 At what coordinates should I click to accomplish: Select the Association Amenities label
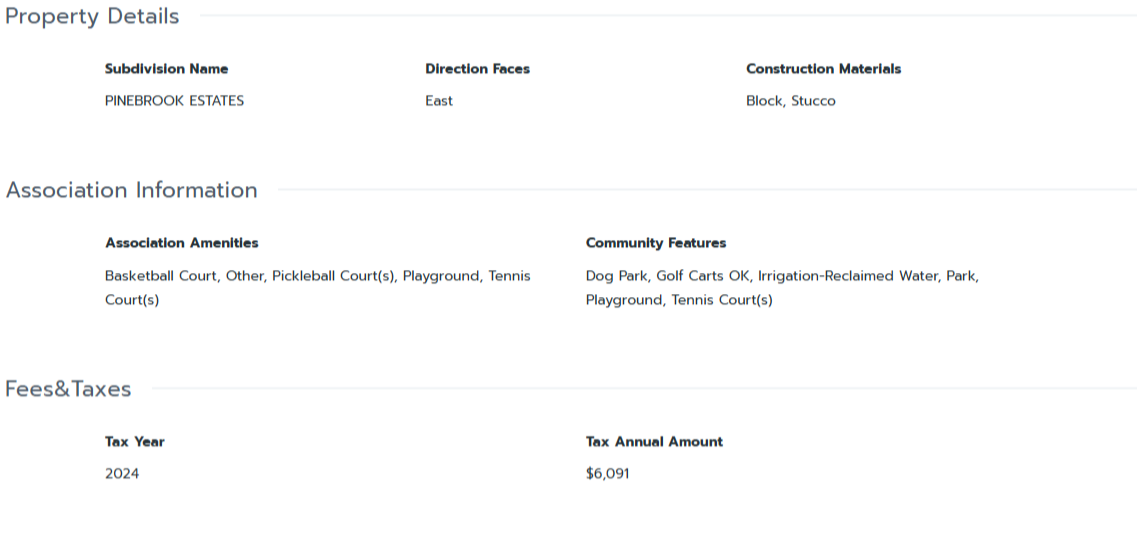point(181,243)
